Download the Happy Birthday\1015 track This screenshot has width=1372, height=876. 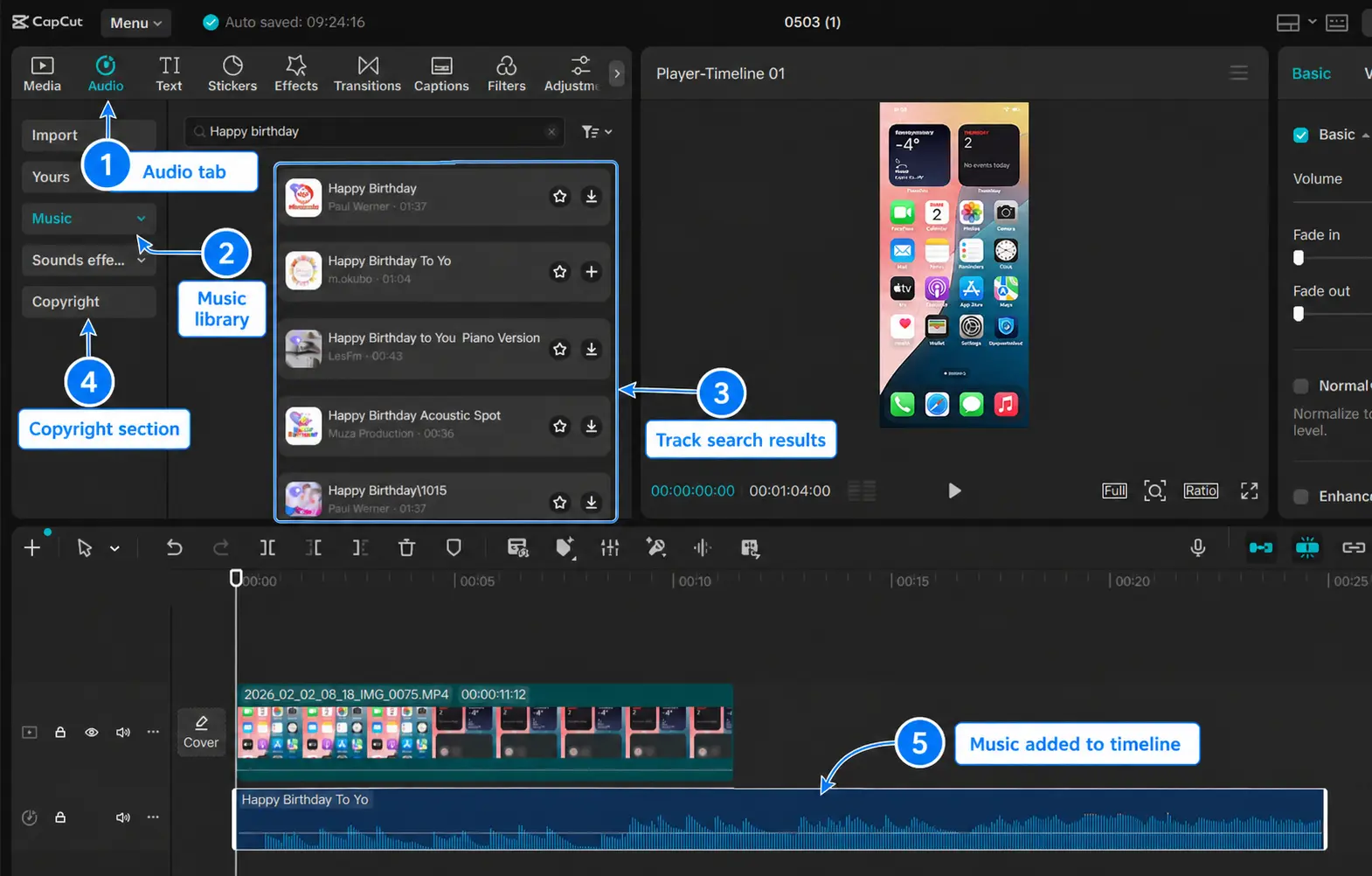592,502
